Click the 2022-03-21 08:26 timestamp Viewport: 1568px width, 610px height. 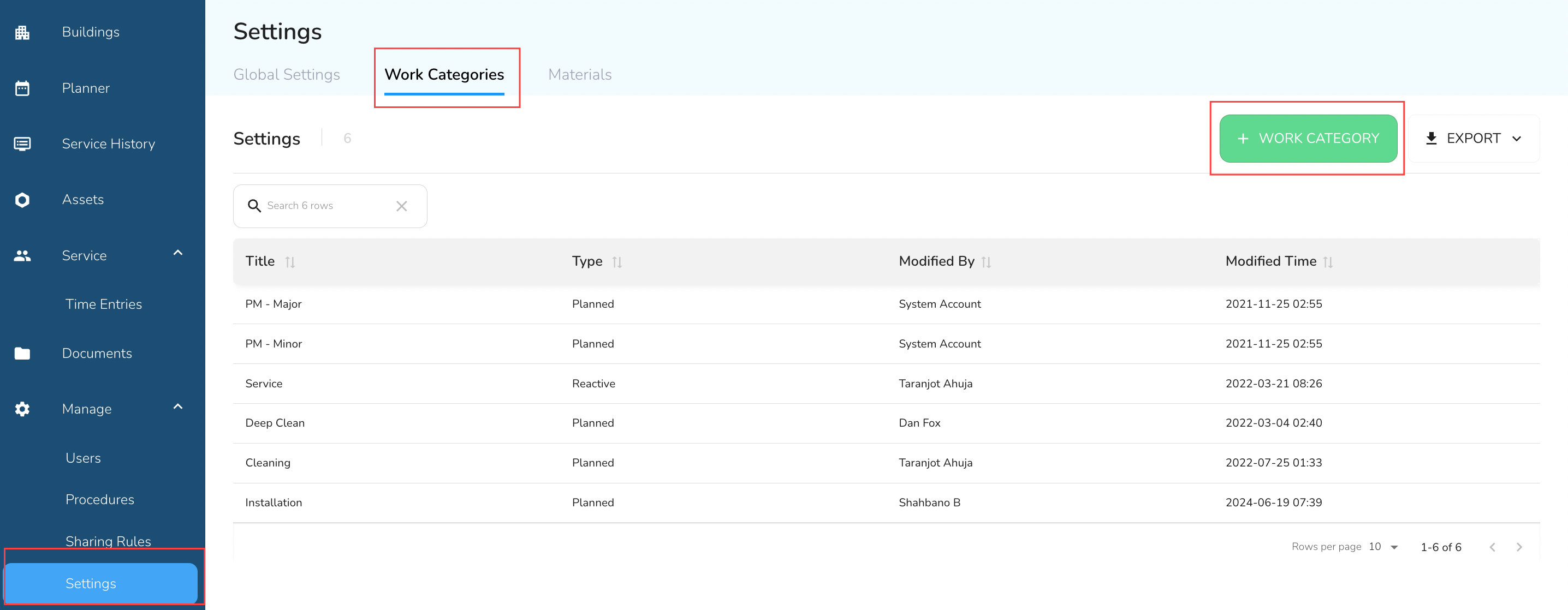pos(1273,384)
